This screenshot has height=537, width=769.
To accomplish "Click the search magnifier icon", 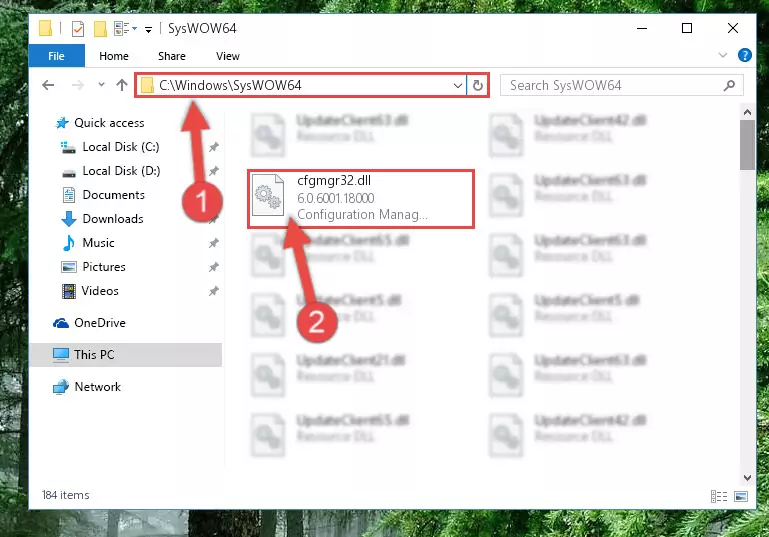I will [729, 85].
